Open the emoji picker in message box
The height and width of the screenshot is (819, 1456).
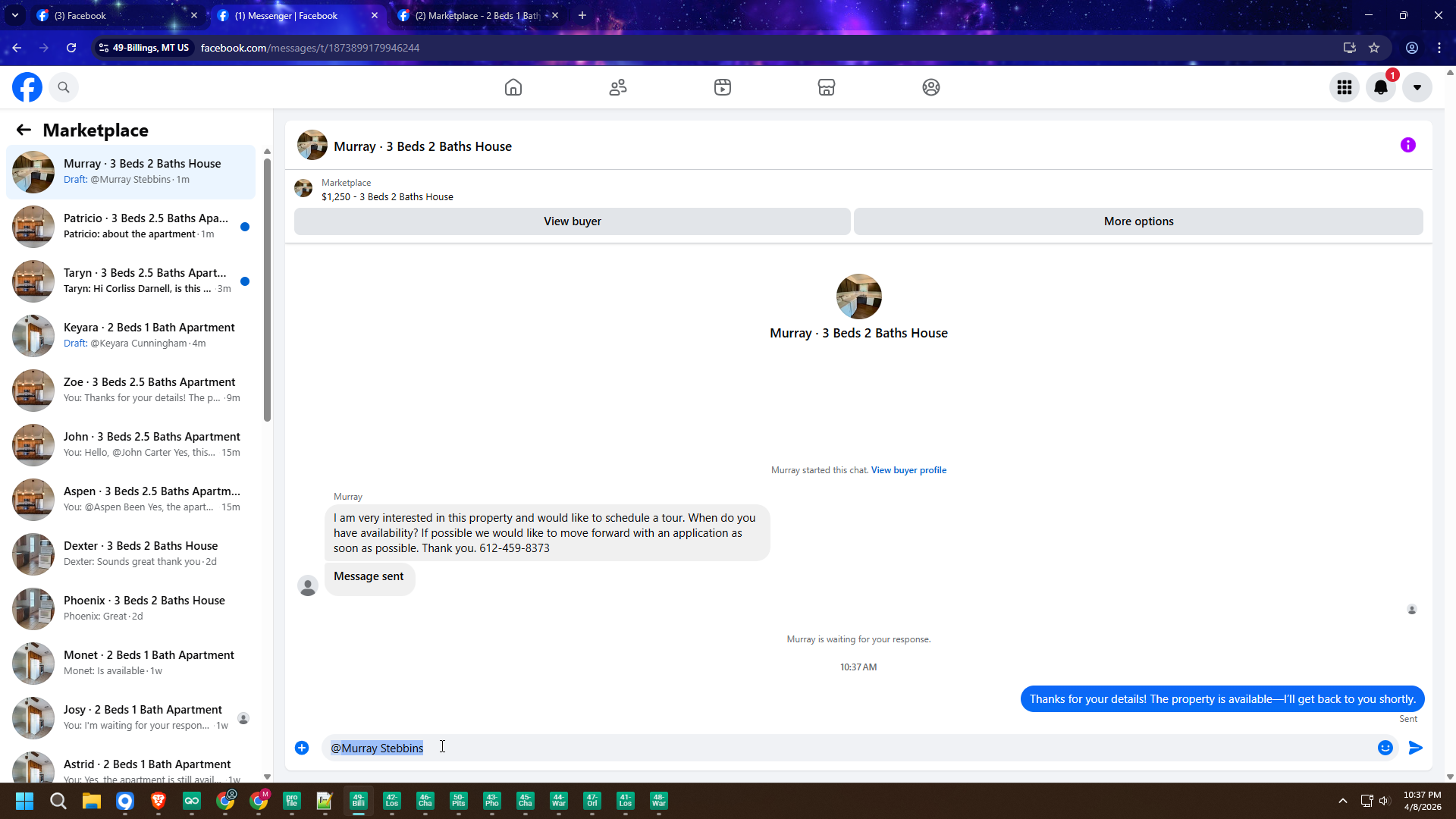click(x=1385, y=748)
